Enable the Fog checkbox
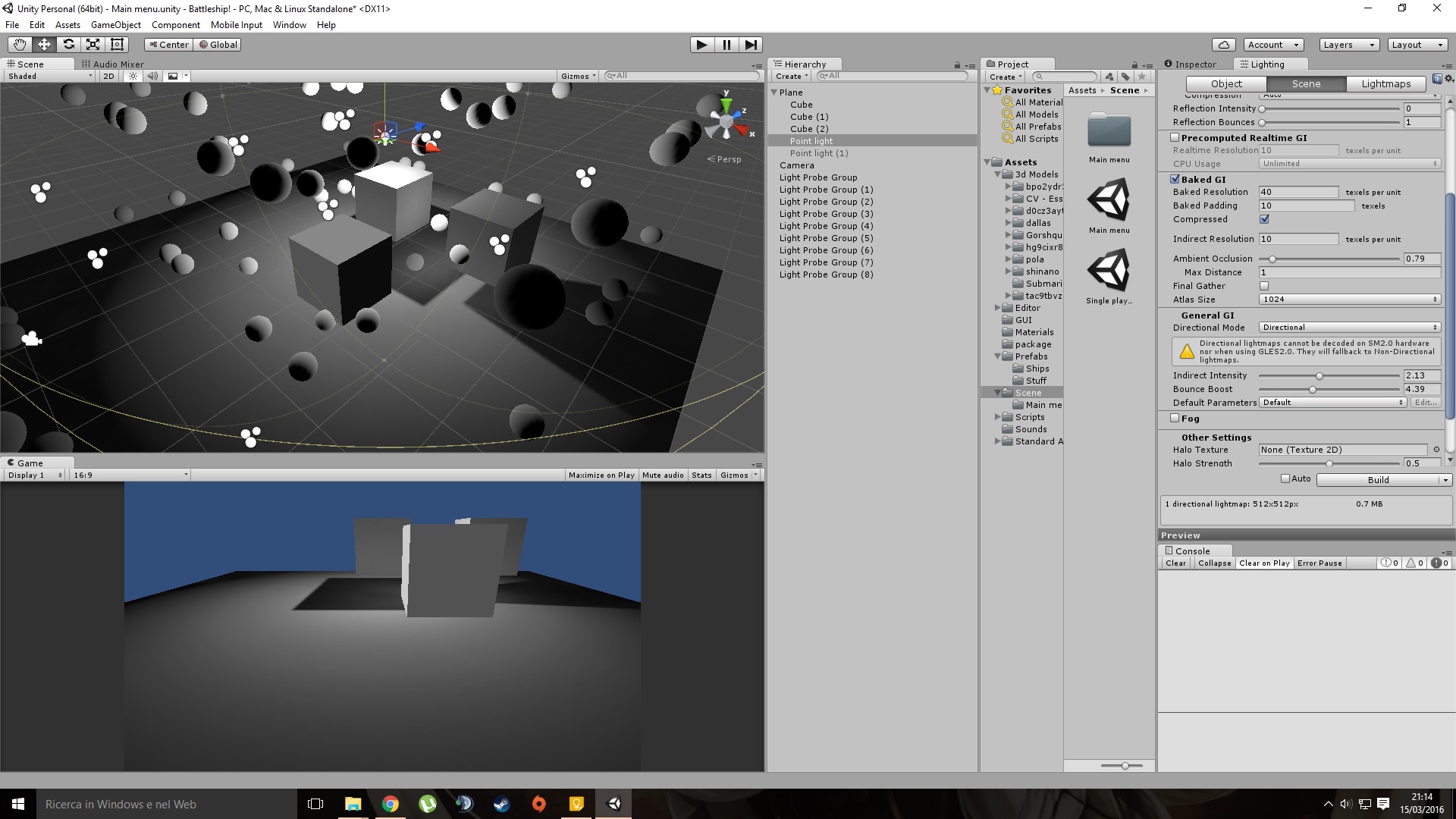Viewport: 1456px width, 819px height. point(1175,418)
